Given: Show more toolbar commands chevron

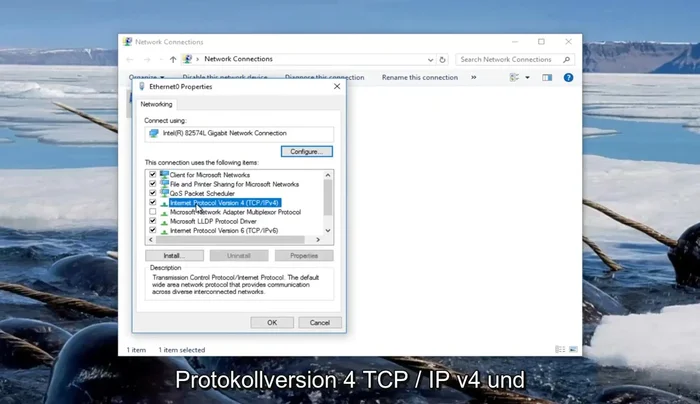Looking at the screenshot, I should (x=474, y=77).
